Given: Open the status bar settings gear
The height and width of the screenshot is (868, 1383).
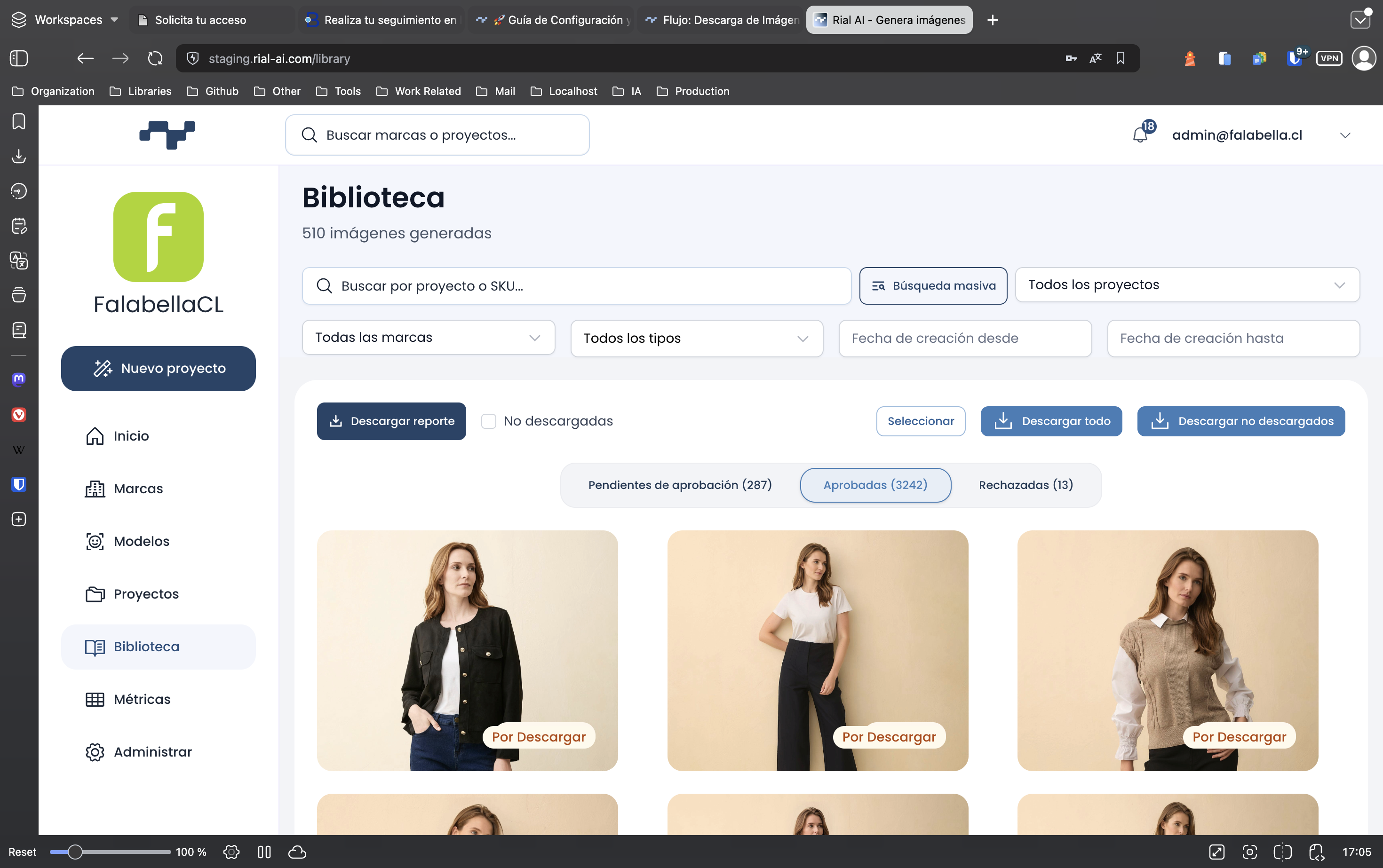Looking at the screenshot, I should point(231,852).
